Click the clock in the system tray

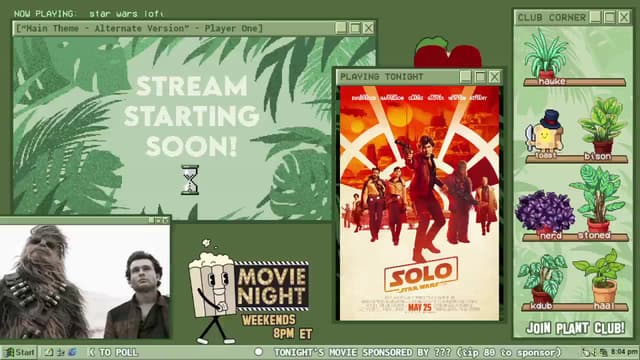[624, 351]
